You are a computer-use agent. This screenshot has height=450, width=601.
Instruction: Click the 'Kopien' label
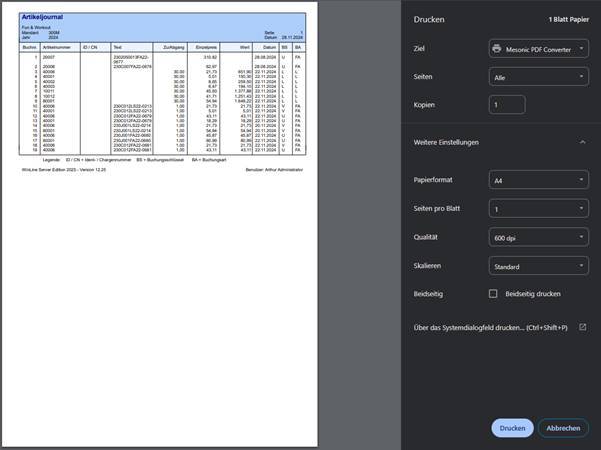click(x=424, y=105)
